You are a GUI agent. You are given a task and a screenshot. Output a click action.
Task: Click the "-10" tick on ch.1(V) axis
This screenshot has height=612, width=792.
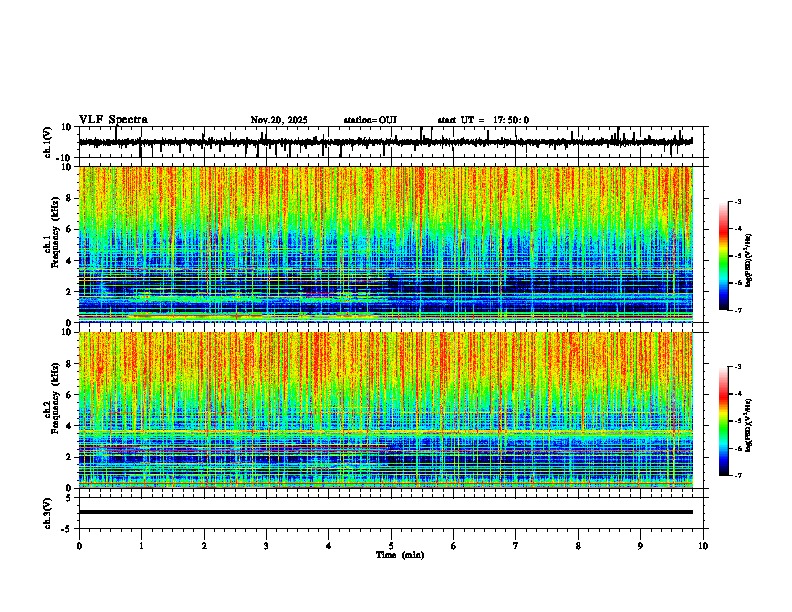tap(65, 158)
